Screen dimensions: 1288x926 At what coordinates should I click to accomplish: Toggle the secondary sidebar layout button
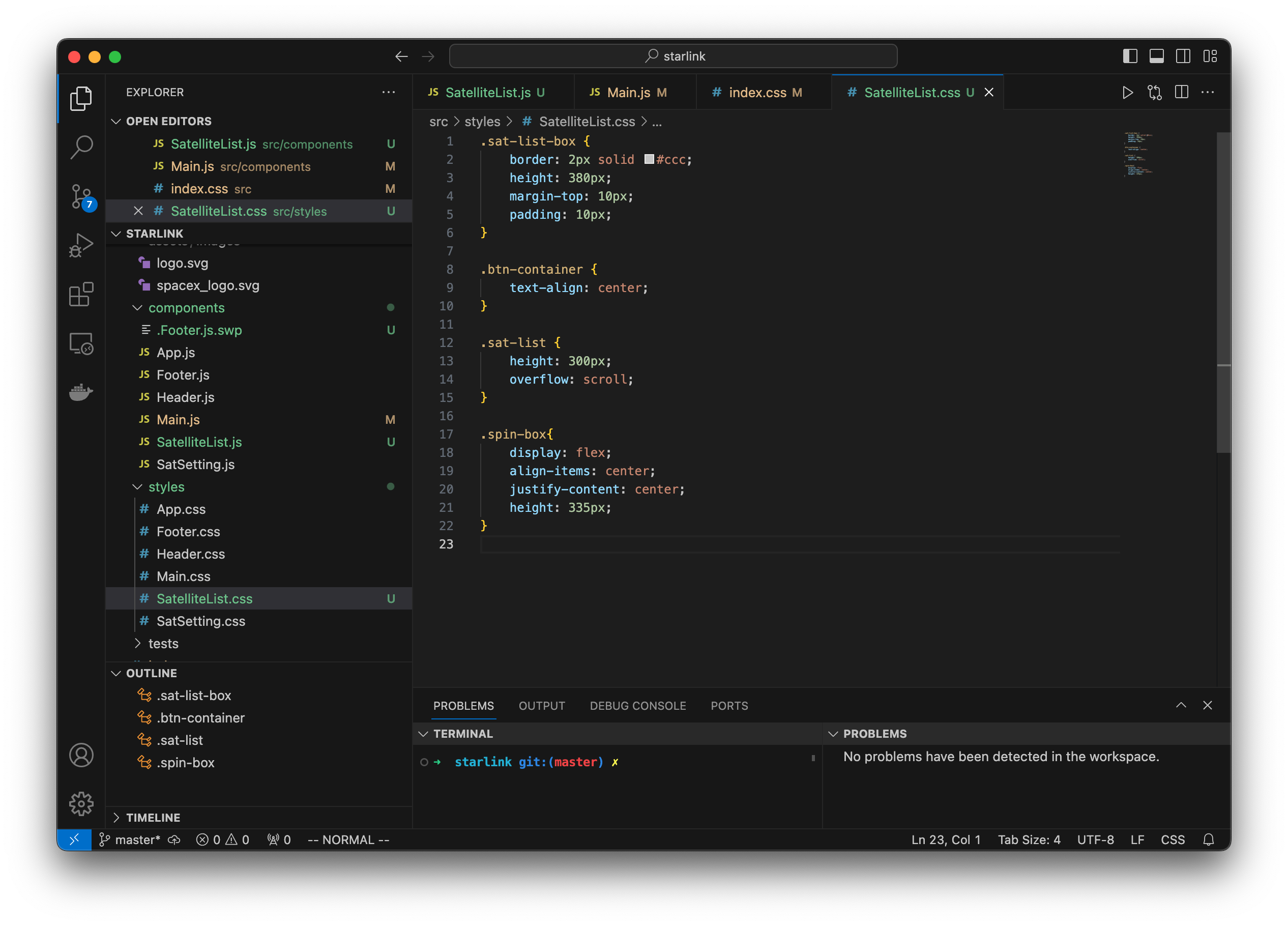1183,56
